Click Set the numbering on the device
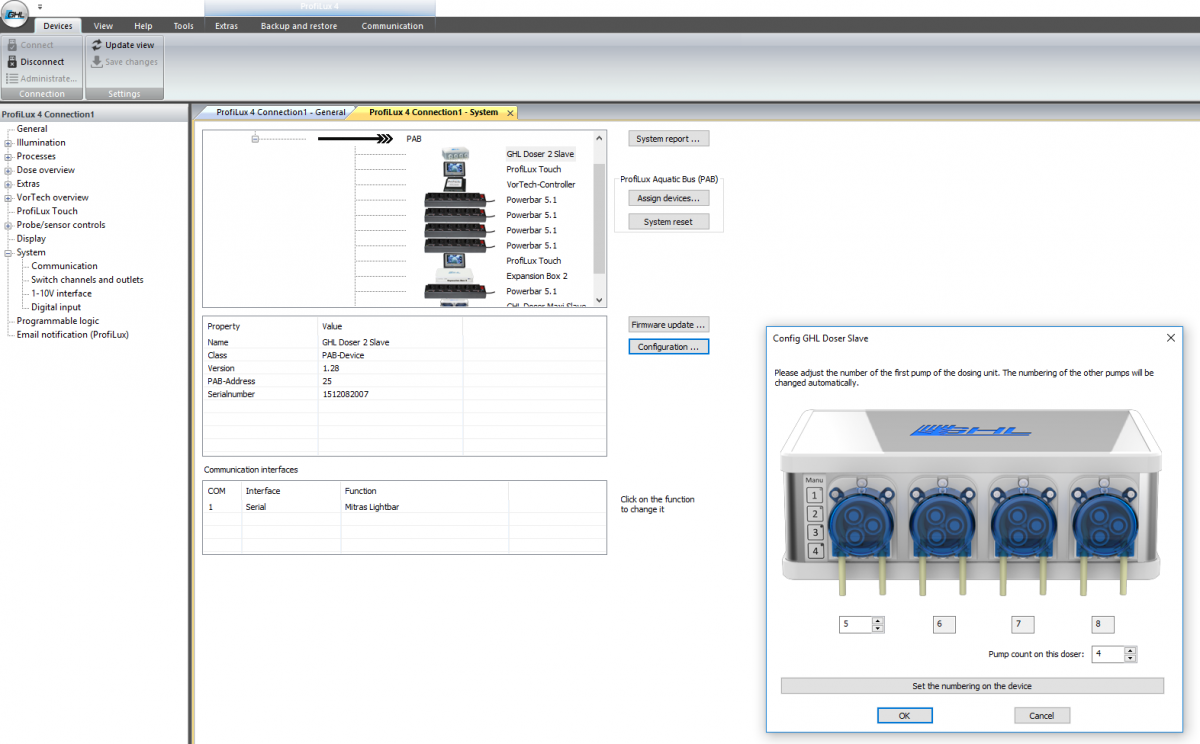This screenshot has width=1200, height=744. [x=972, y=686]
